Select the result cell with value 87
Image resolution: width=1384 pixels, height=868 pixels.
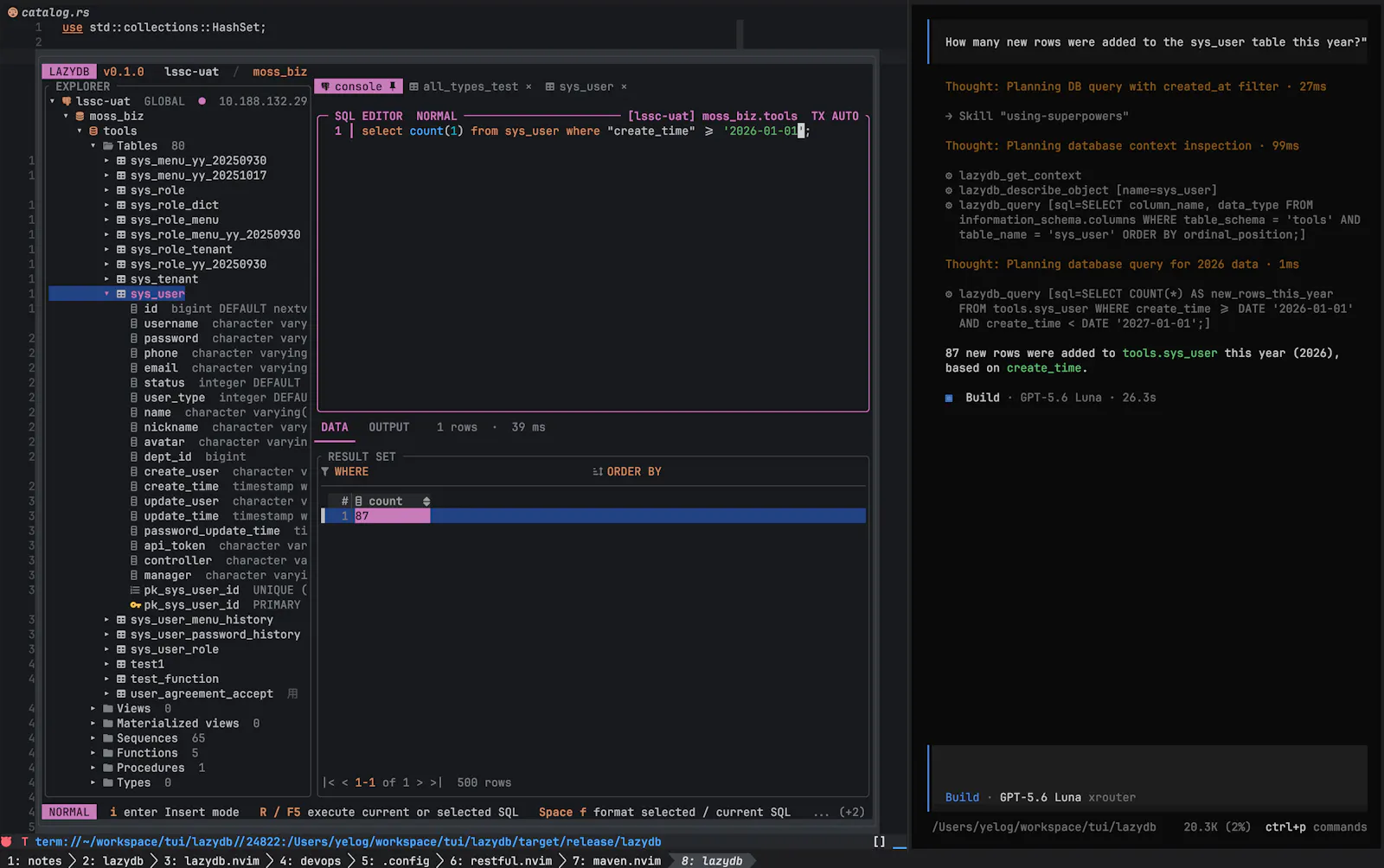(x=392, y=516)
